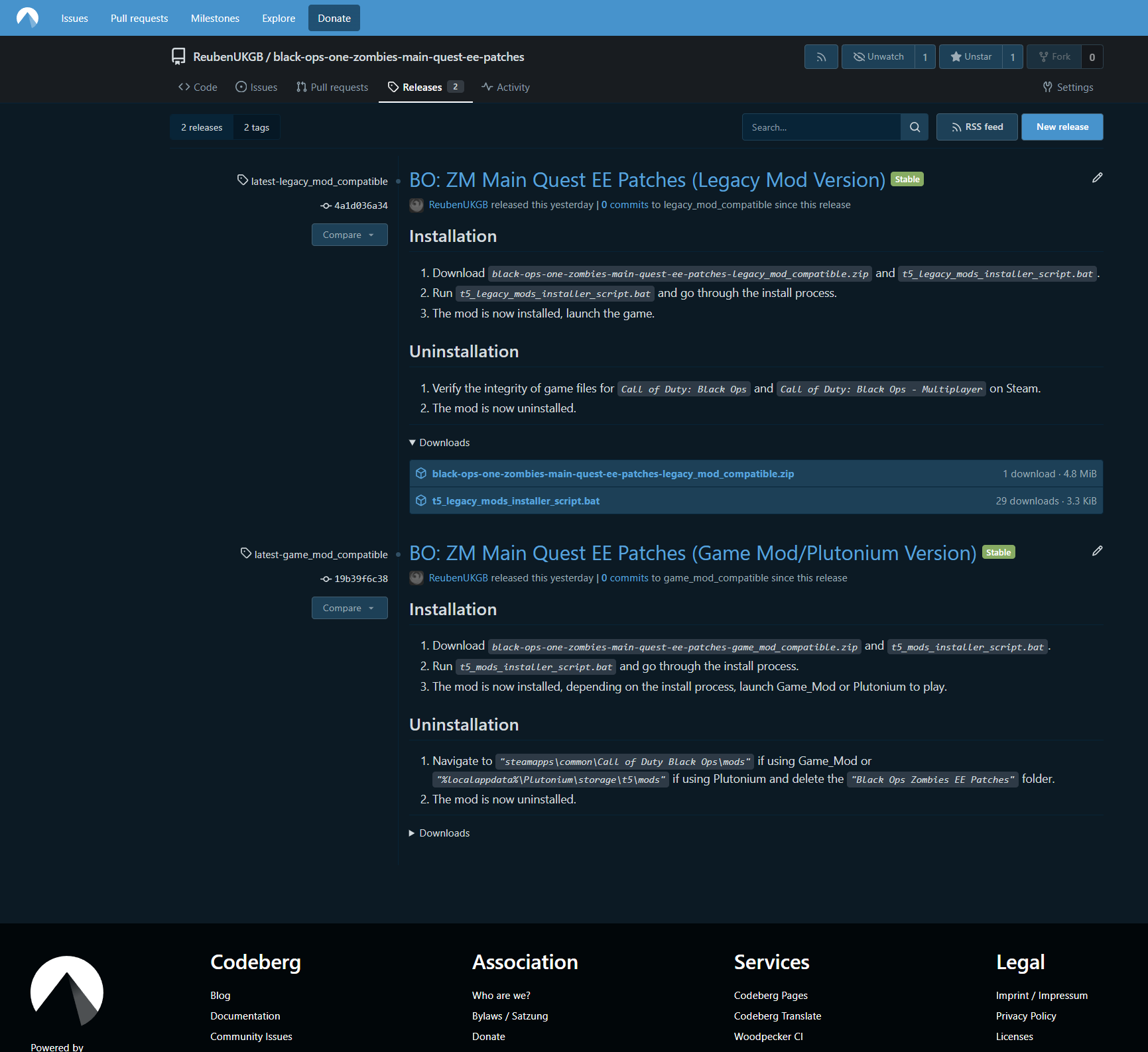
Task: Open the footer Blog link
Action: 220,996
